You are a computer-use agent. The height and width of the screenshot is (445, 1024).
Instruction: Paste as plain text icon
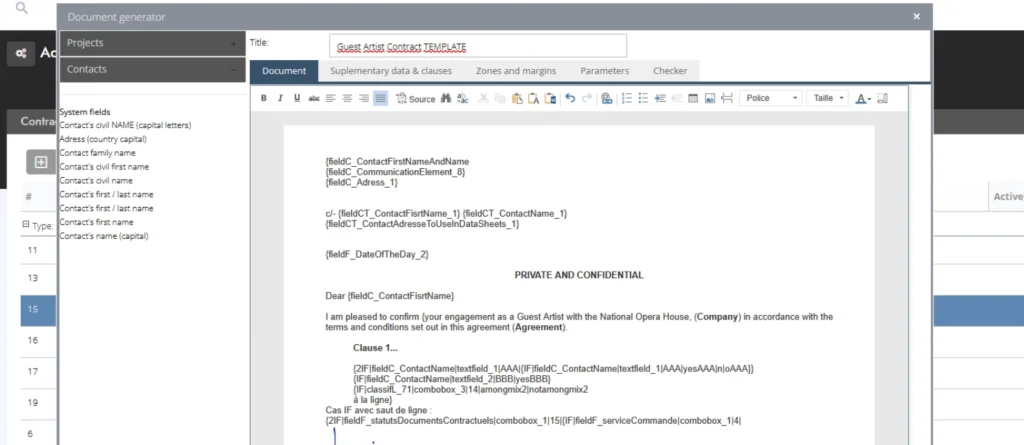pos(534,99)
